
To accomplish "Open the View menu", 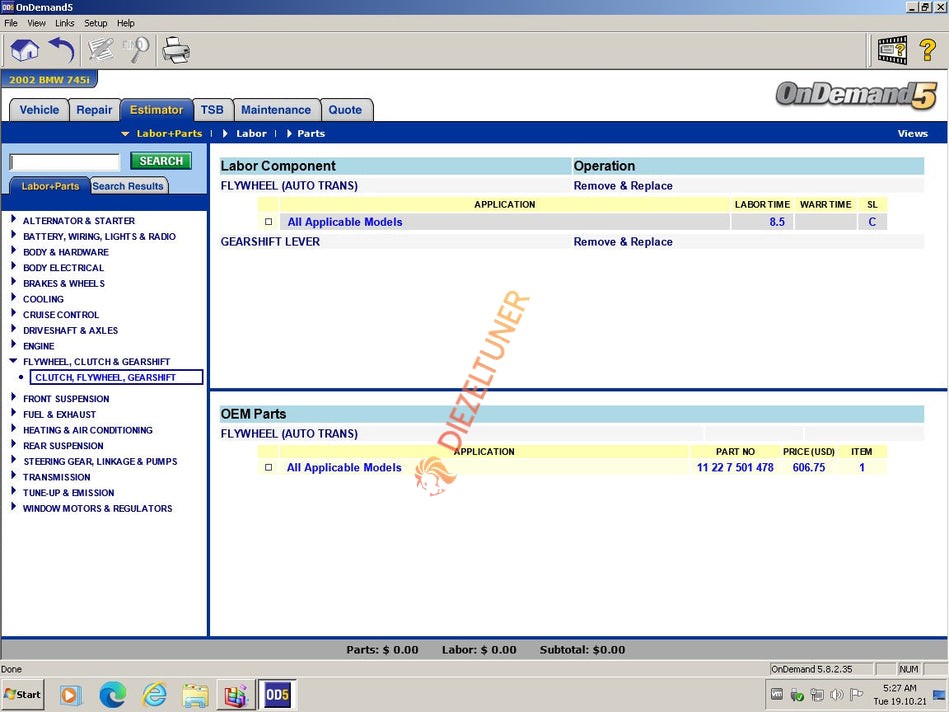I will (x=36, y=23).
